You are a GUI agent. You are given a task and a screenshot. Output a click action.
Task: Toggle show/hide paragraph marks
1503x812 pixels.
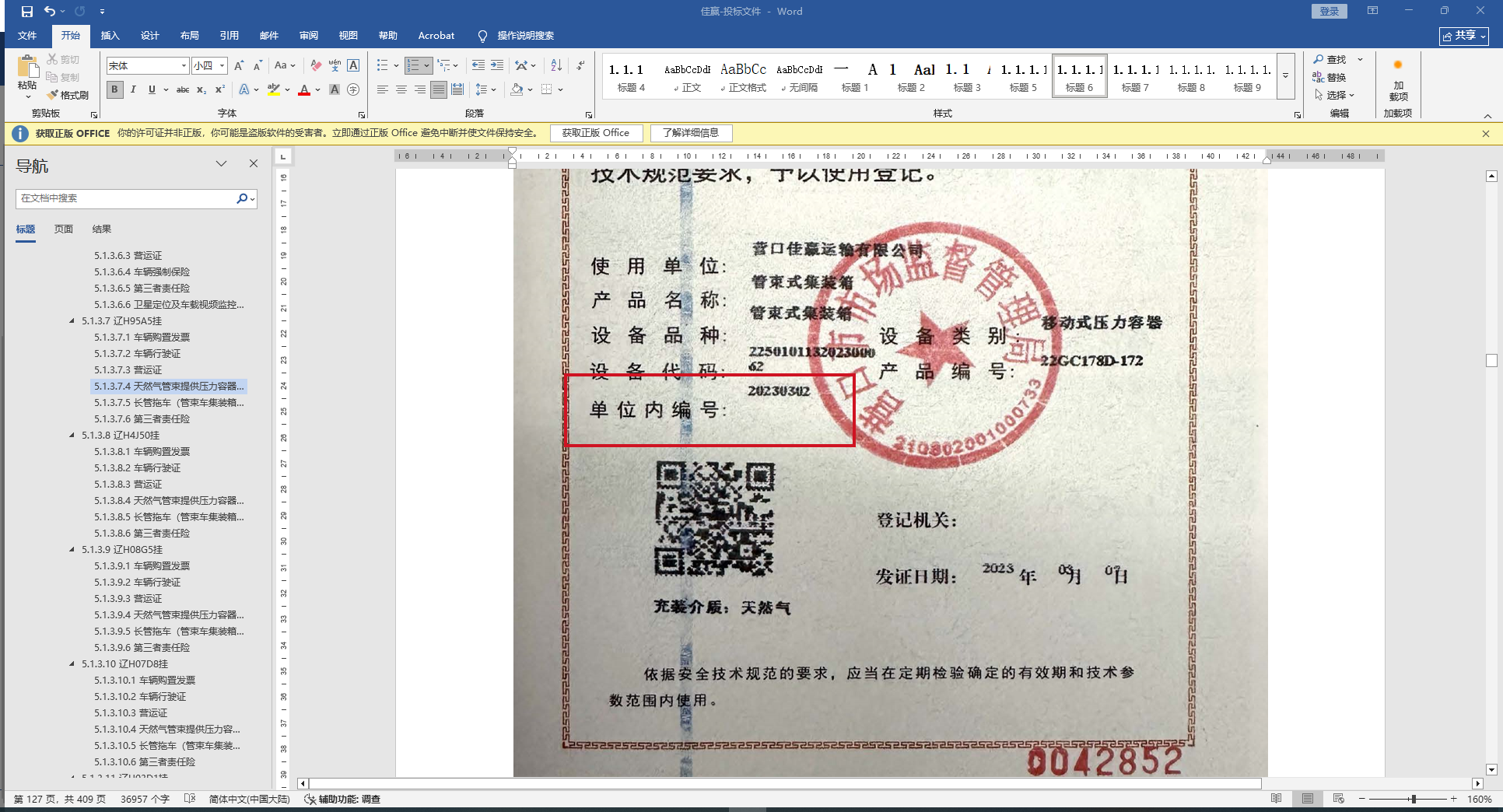pyautogui.click(x=580, y=66)
